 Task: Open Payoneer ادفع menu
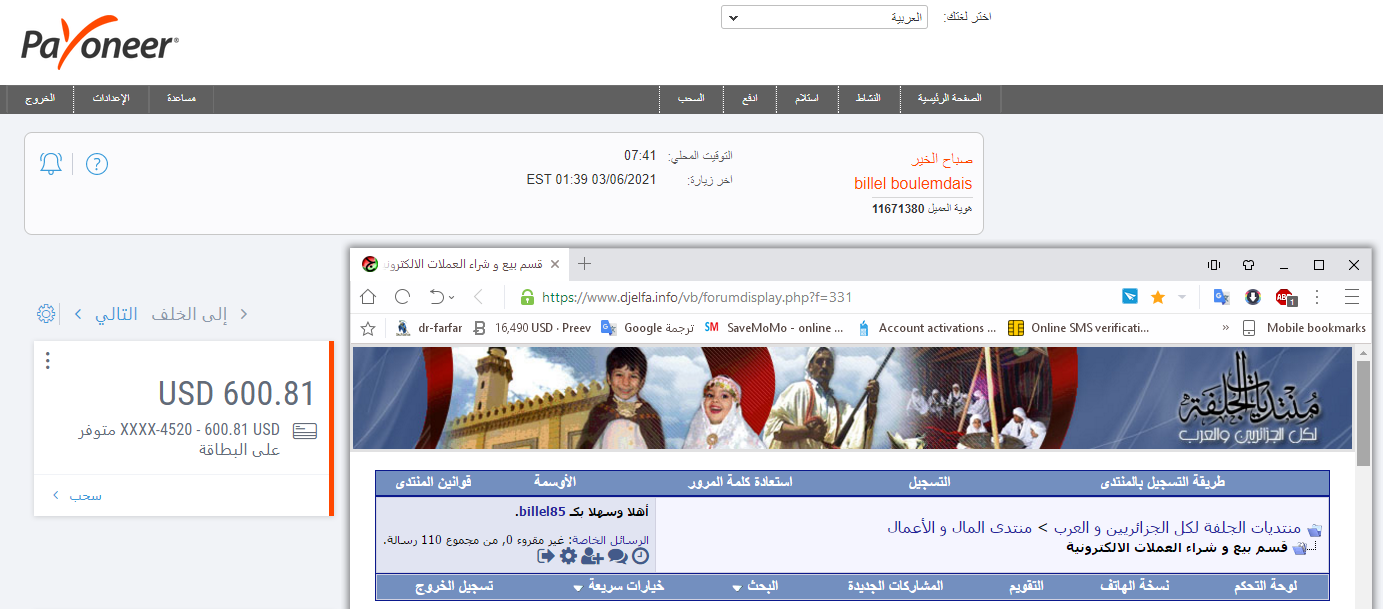(x=750, y=99)
